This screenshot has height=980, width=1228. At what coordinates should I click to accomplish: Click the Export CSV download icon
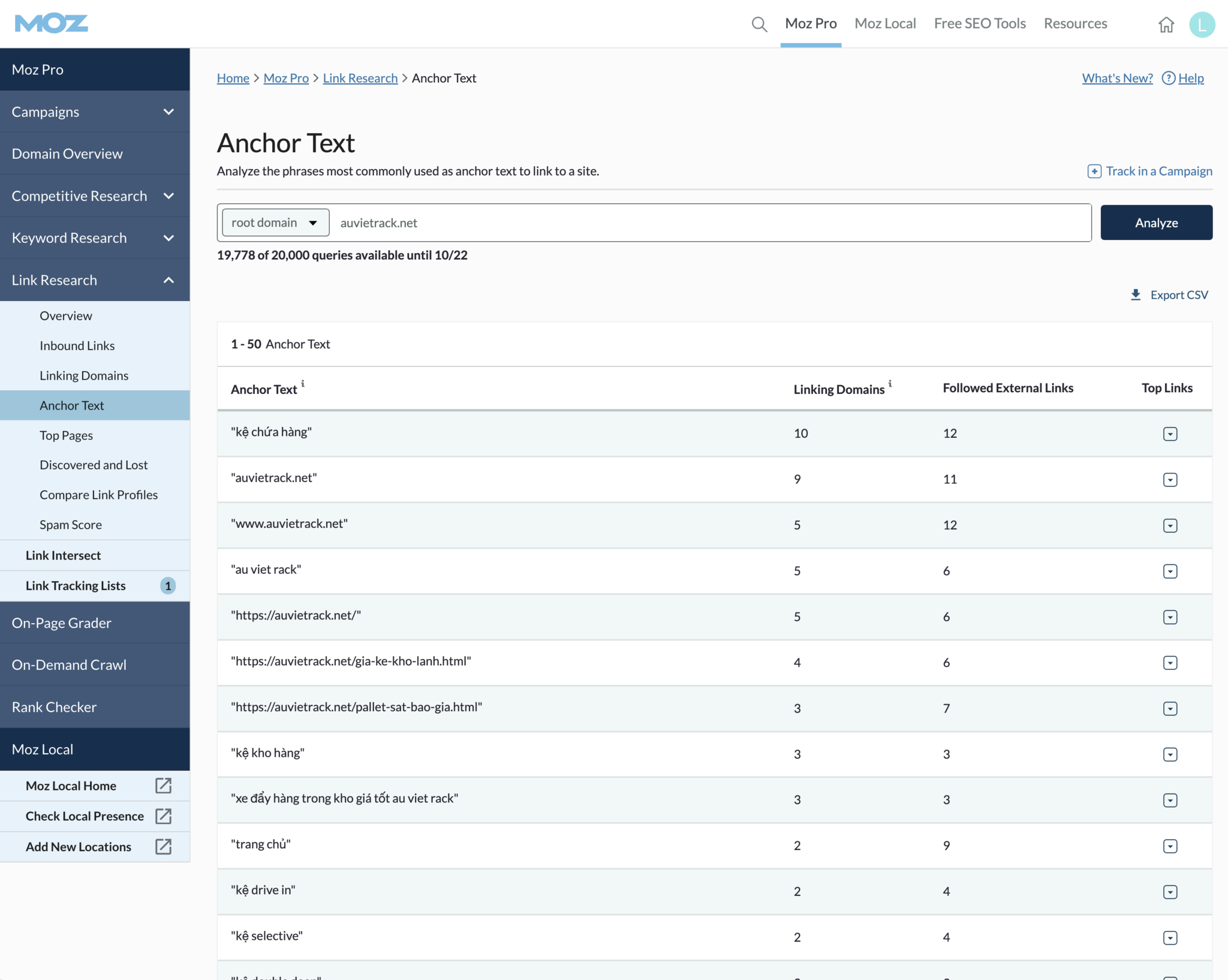point(1135,295)
